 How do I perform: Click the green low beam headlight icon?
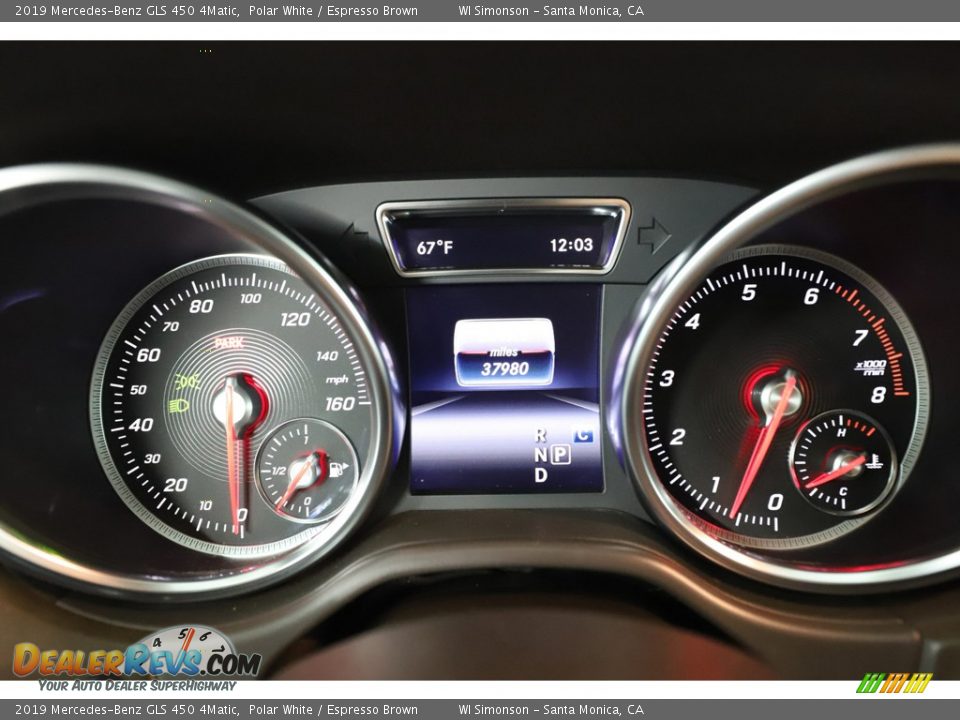(179, 405)
